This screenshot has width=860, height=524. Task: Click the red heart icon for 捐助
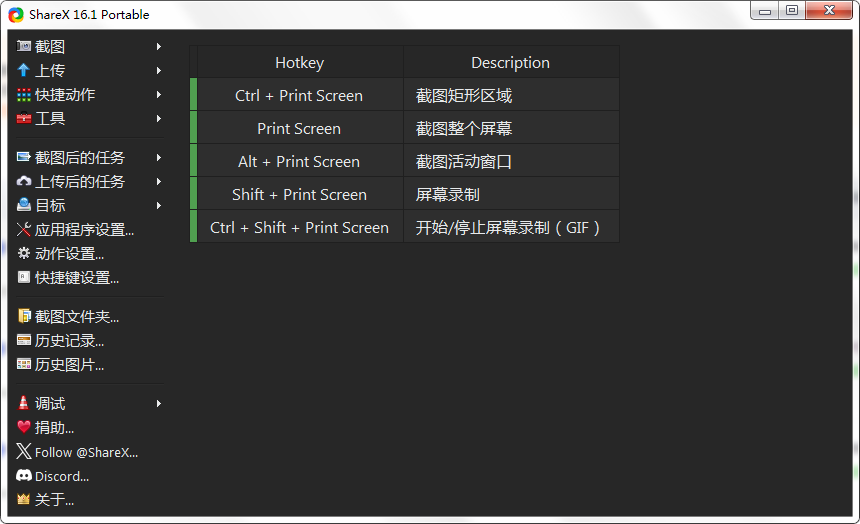point(24,428)
